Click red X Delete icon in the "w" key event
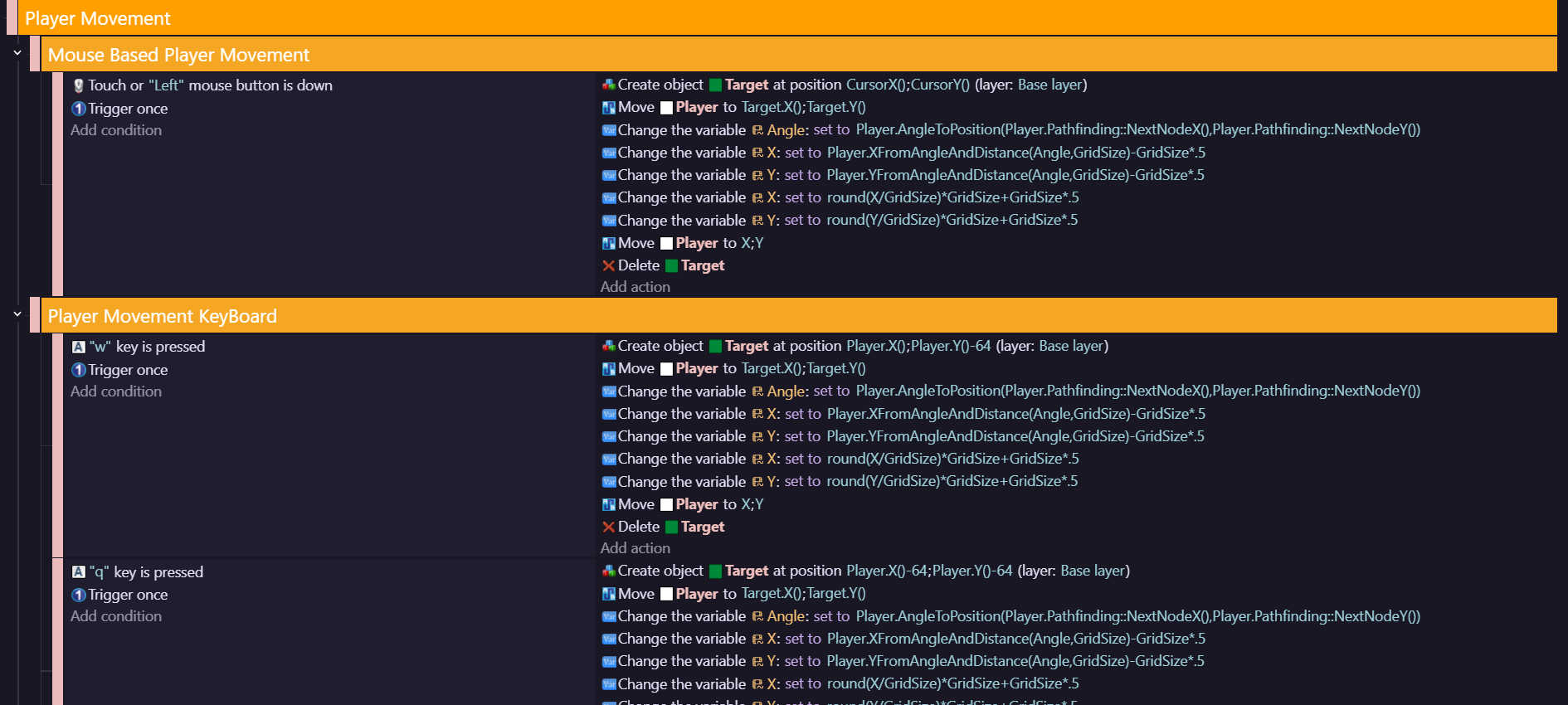 point(608,527)
